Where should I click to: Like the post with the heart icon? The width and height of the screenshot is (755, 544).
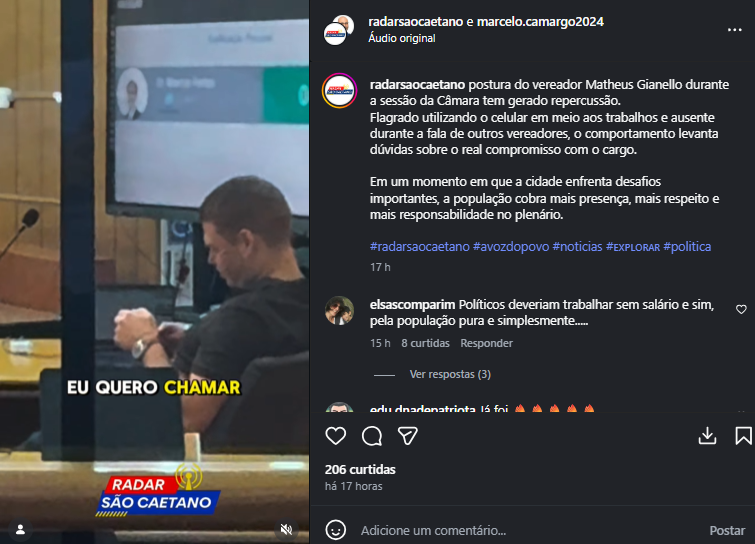pos(336,436)
